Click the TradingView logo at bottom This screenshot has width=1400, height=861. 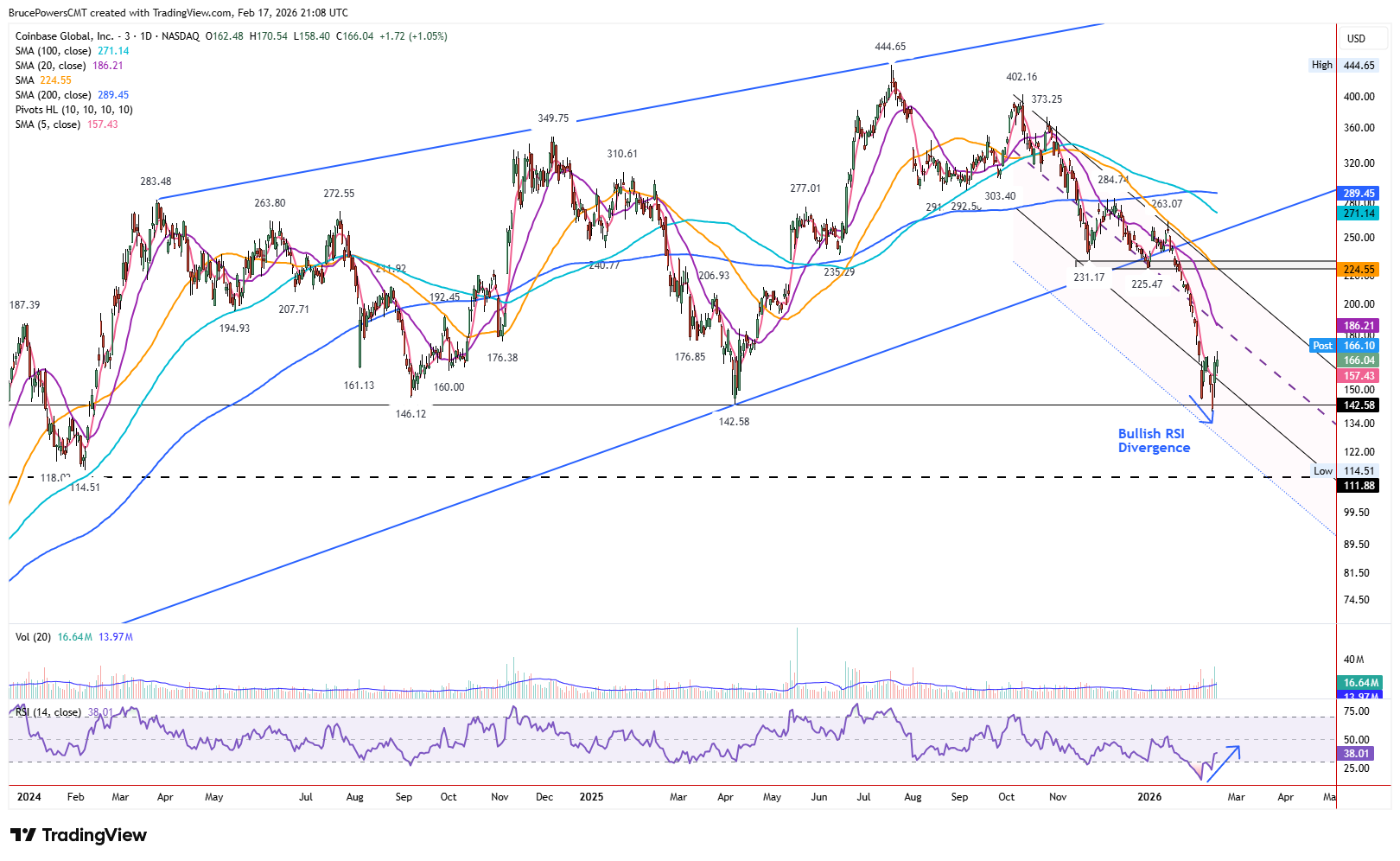click(79, 835)
